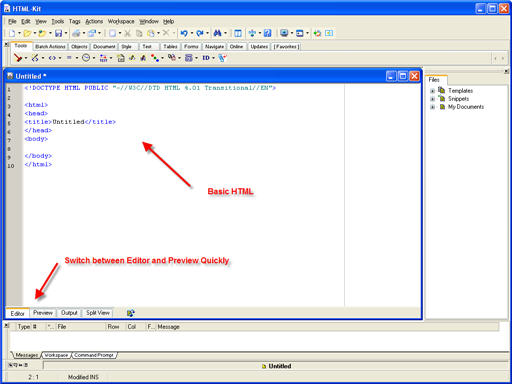Click the clock icon in Tools toolbar
512x384 pixels.
point(86,58)
